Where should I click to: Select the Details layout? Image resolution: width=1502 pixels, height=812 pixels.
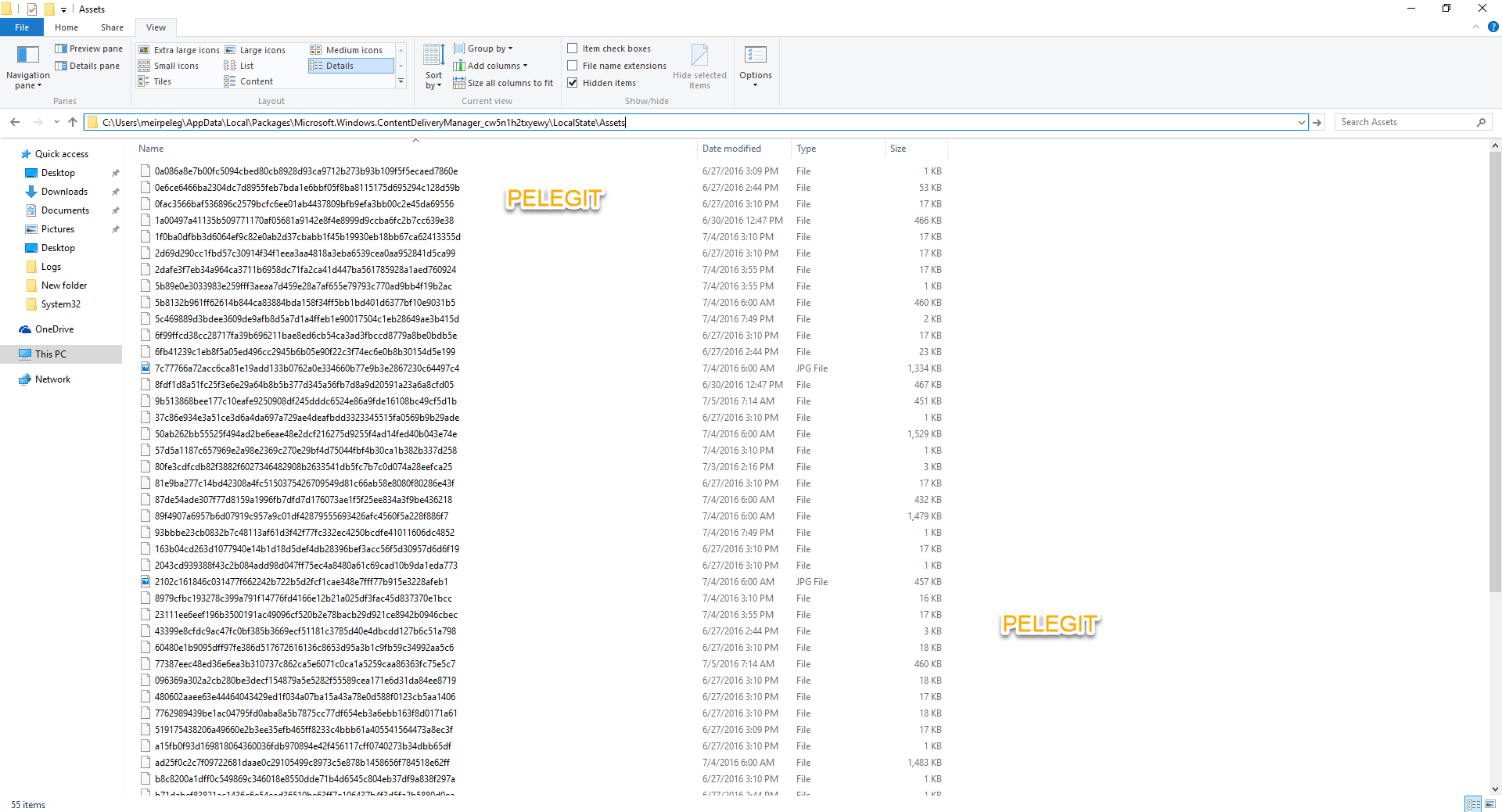click(350, 66)
